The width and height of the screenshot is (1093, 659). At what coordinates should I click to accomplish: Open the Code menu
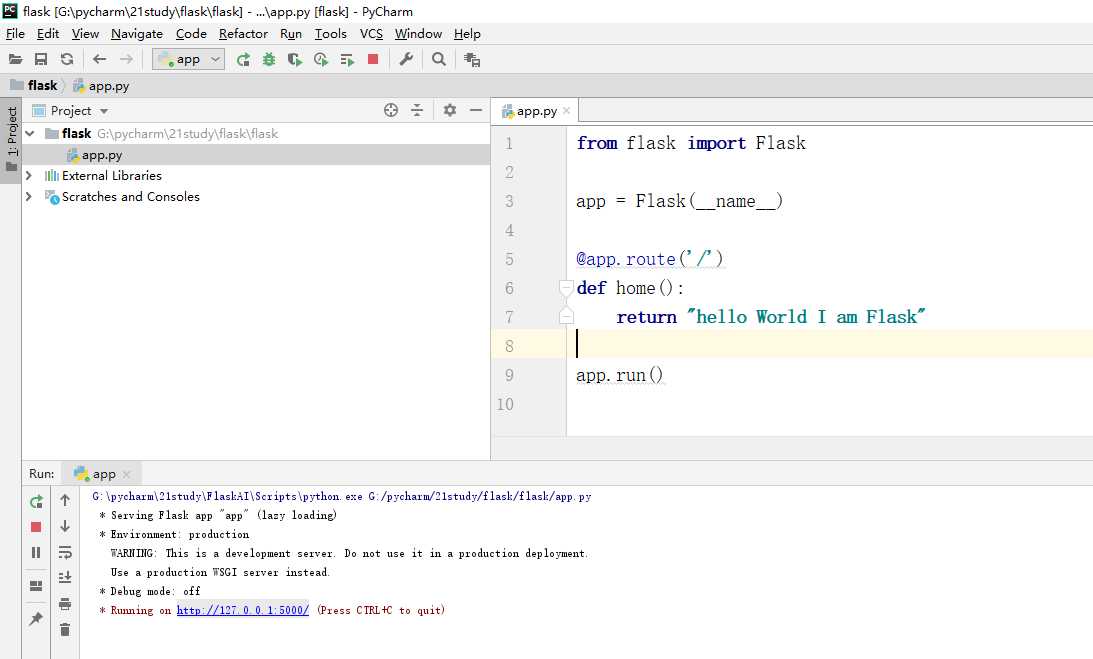(191, 33)
